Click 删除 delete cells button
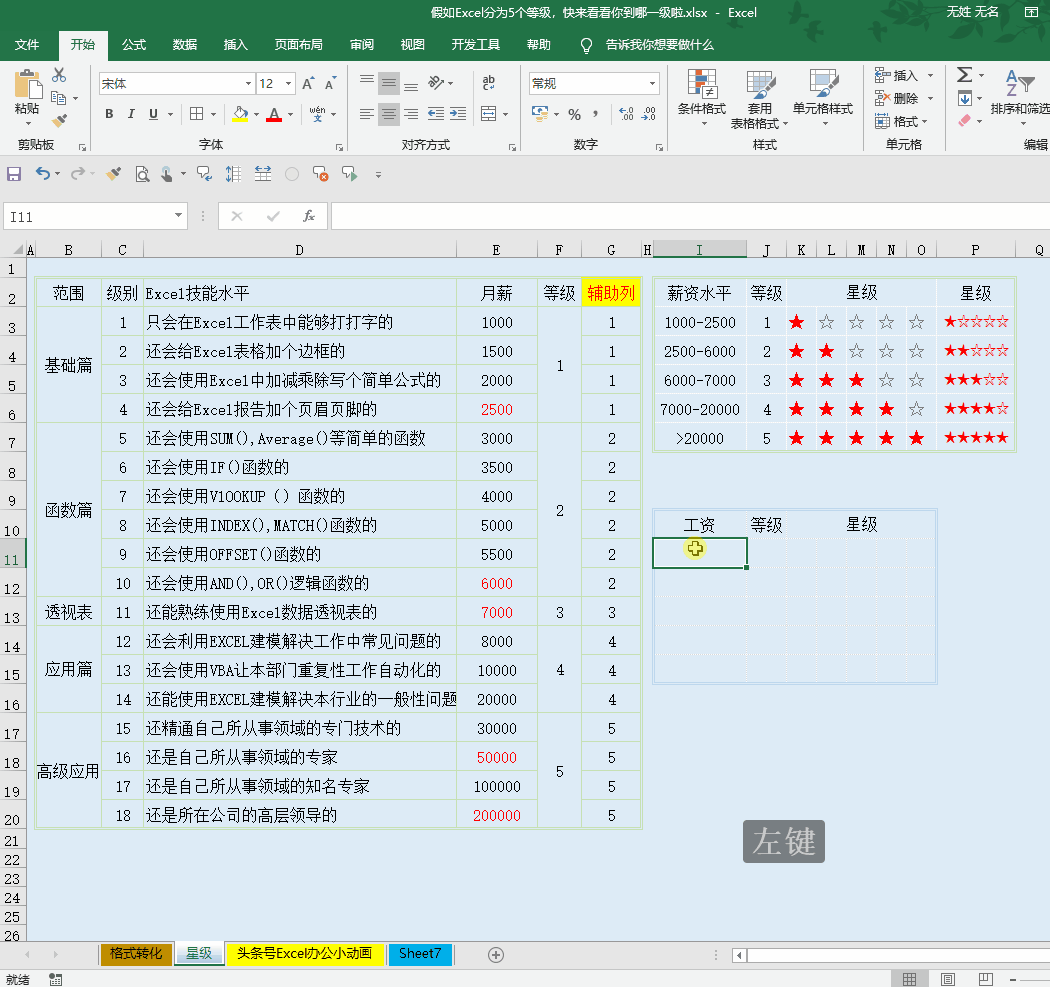 pos(903,98)
